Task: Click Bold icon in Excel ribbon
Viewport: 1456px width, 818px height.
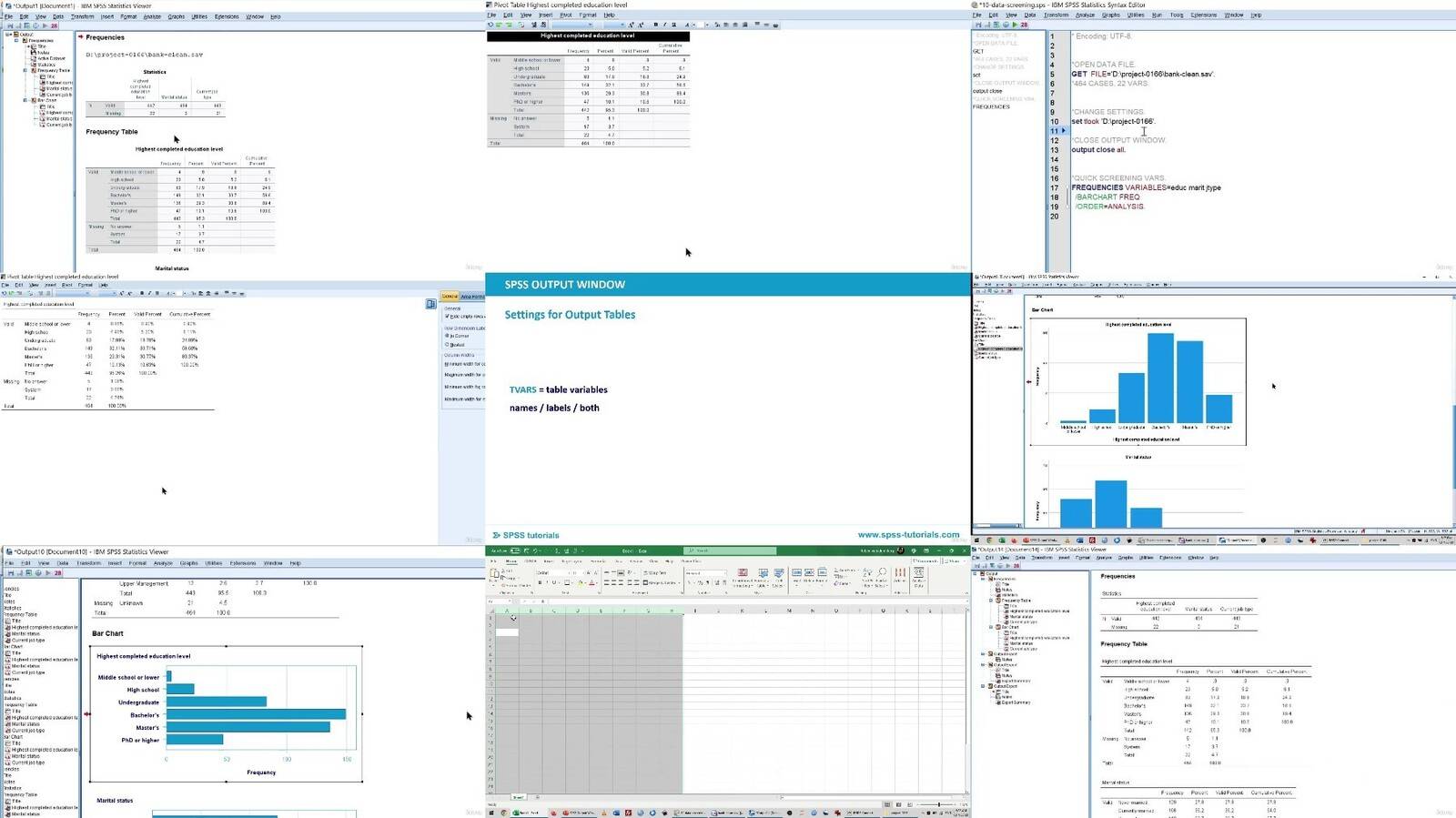Action: [540, 582]
